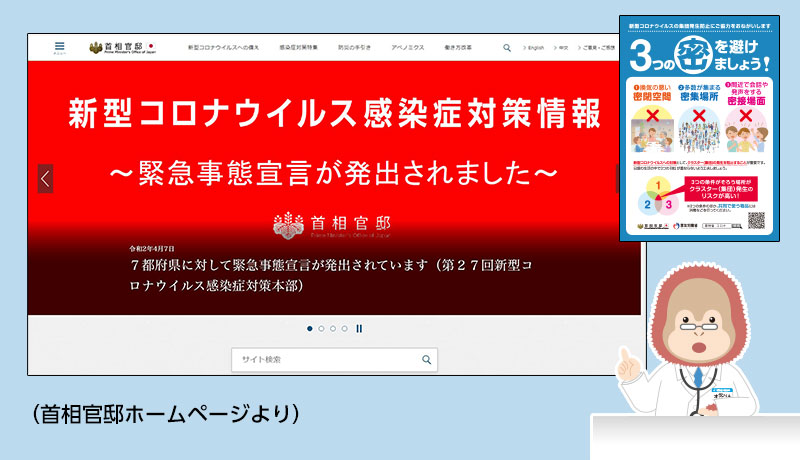Open the 3つの密を避けましょう poster
Image resolution: width=800 pixels, height=460 pixels.
tap(699, 128)
